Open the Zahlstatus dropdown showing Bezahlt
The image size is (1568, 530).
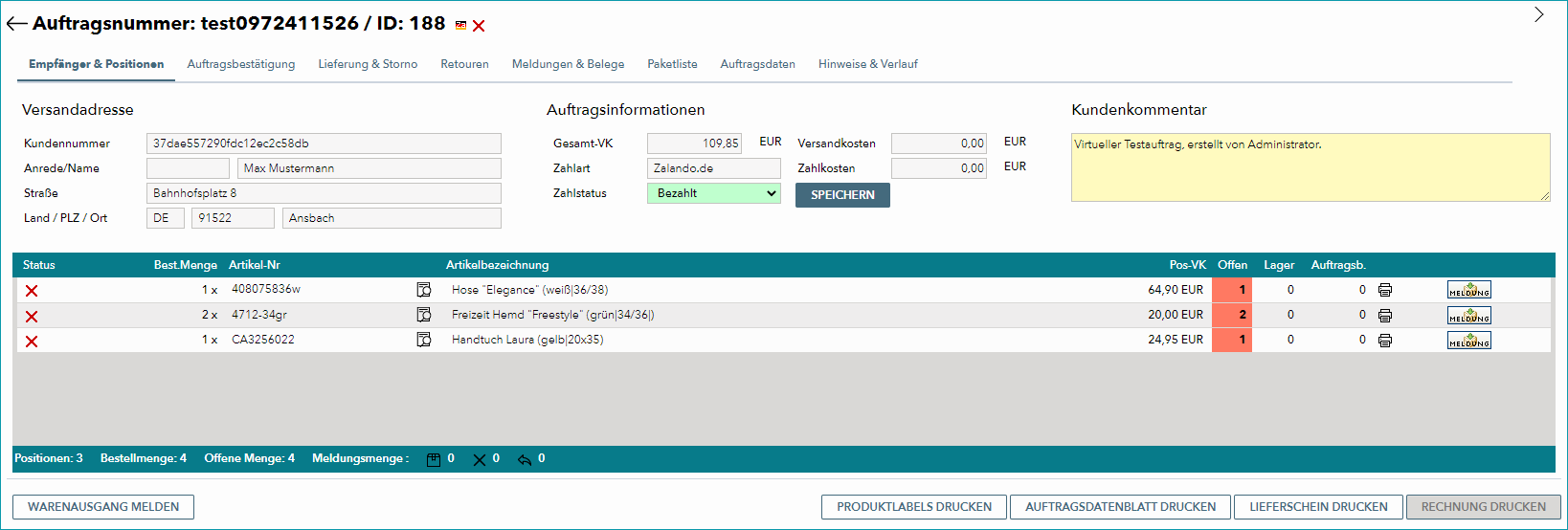(714, 193)
